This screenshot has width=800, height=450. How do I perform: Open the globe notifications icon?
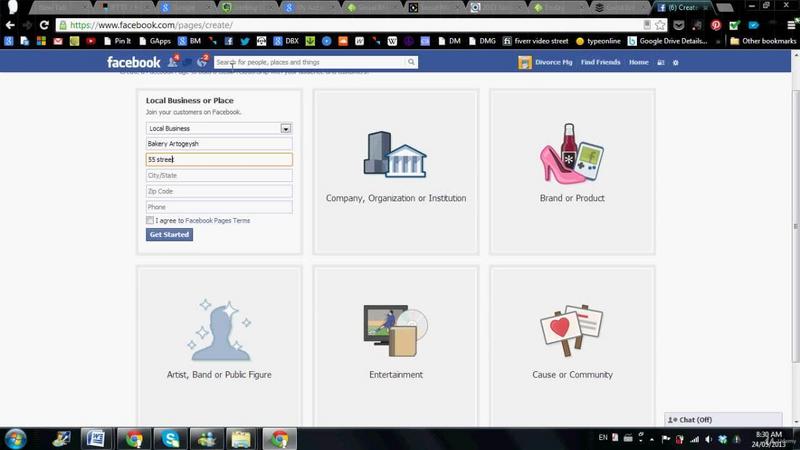202,62
